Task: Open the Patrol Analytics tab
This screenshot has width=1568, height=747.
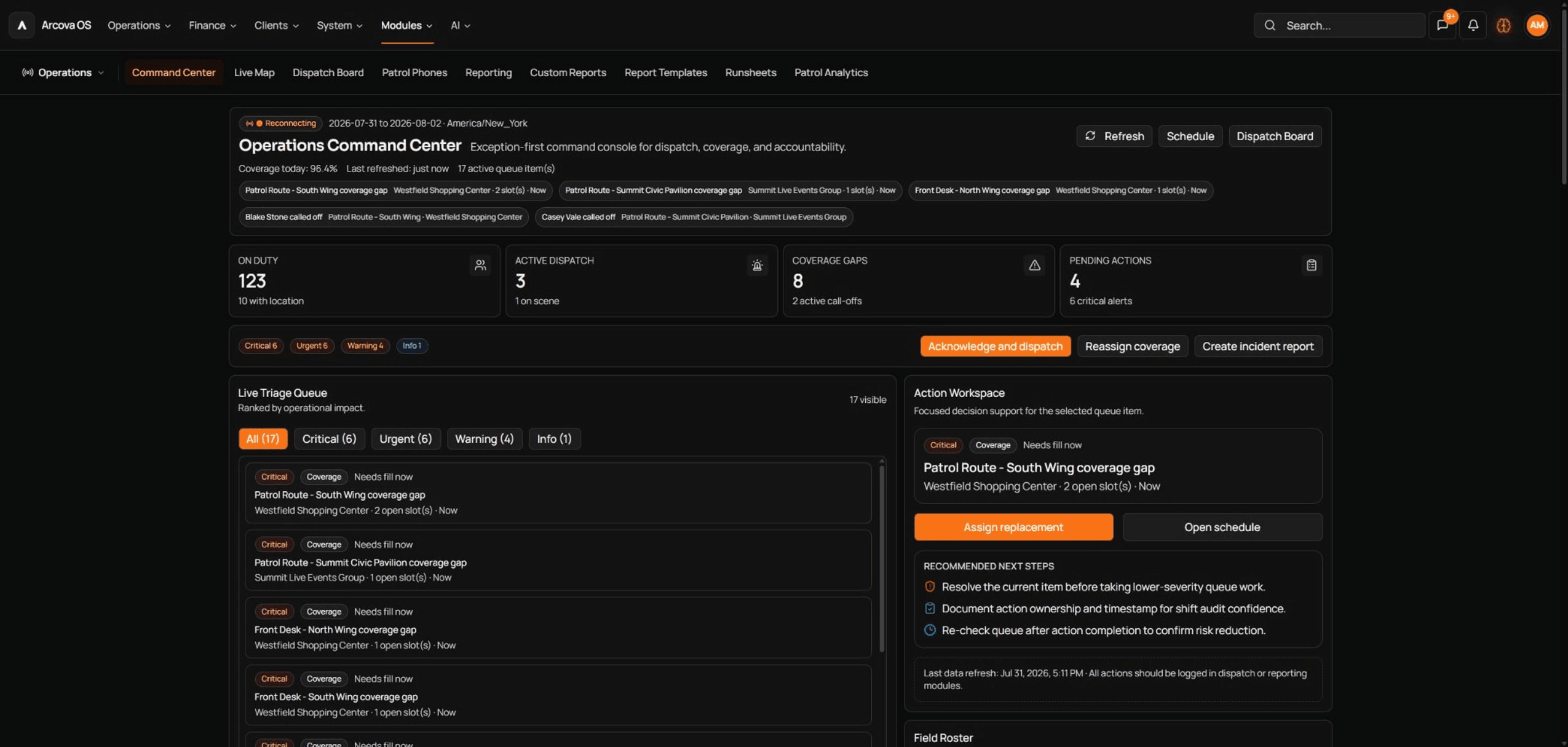Action: coord(831,73)
